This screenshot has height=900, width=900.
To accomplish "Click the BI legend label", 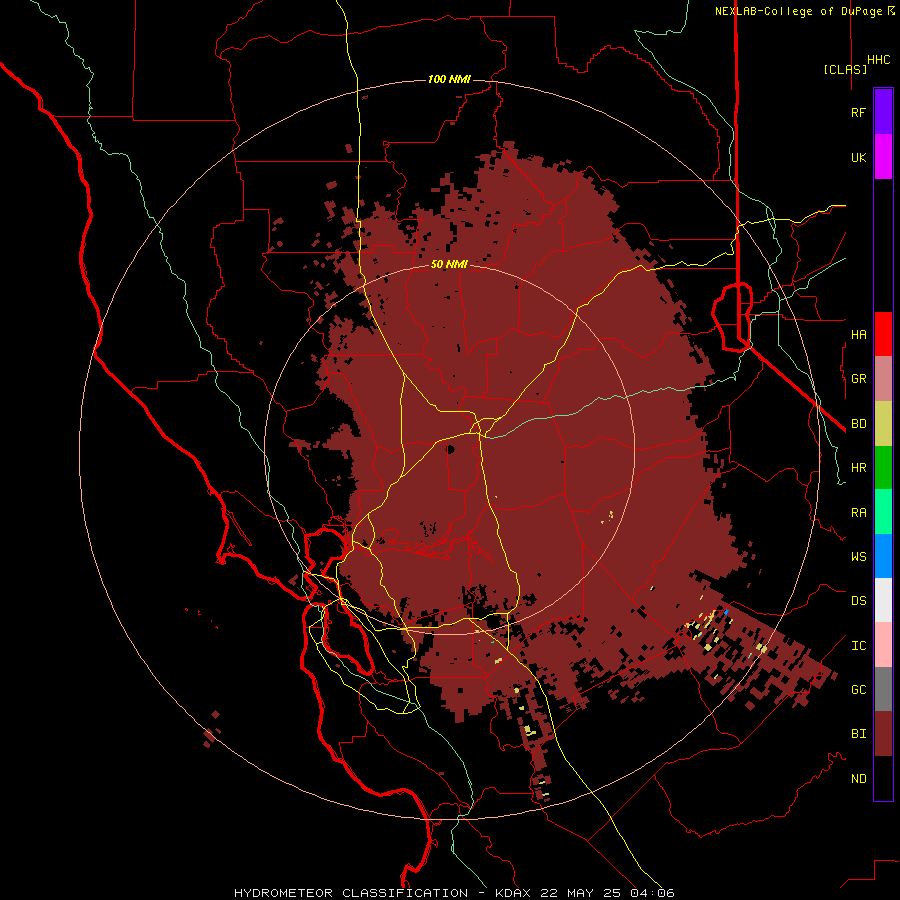I will click(x=858, y=734).
